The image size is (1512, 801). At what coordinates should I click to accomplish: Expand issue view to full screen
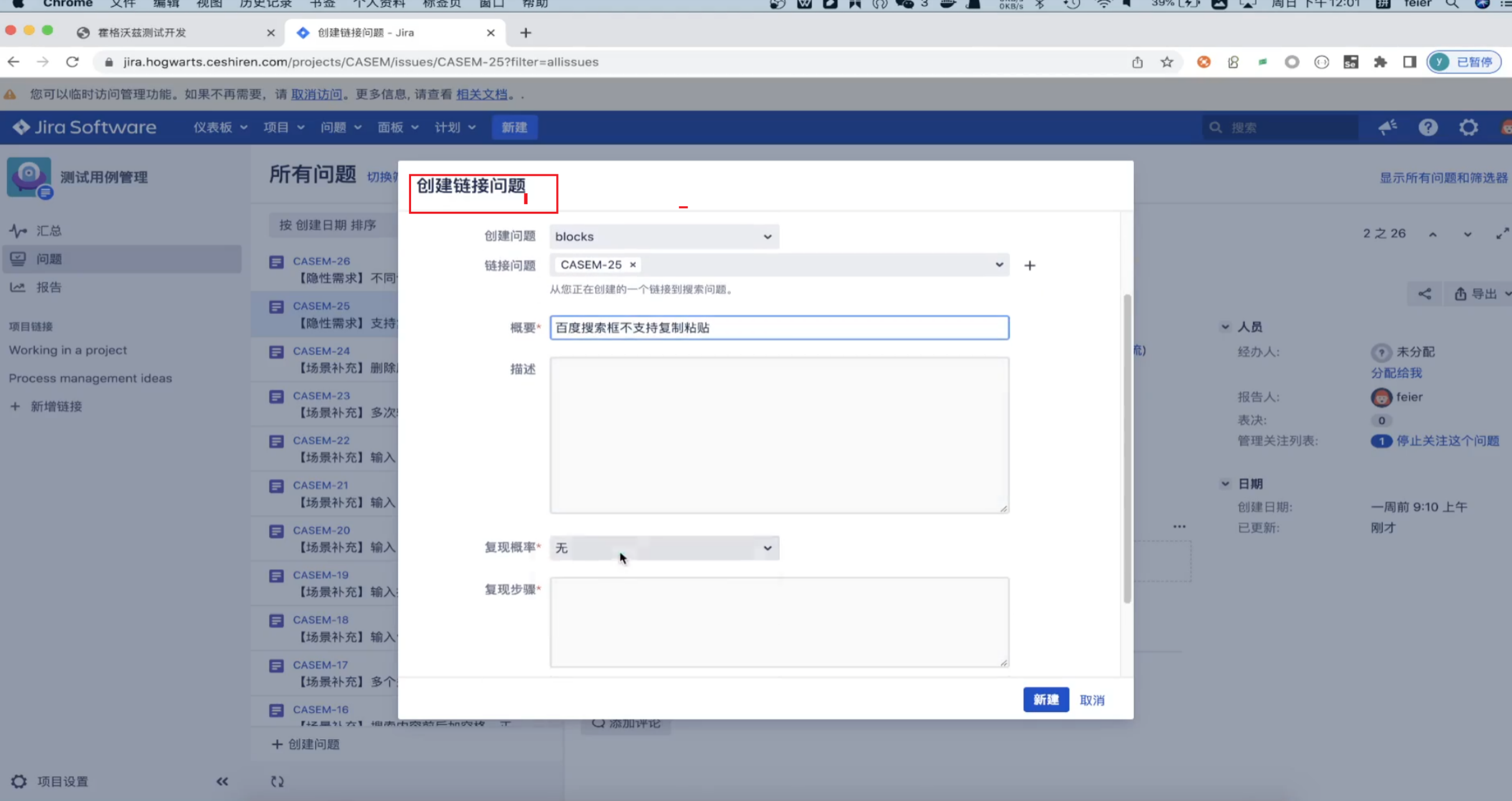click(1502, 234)
